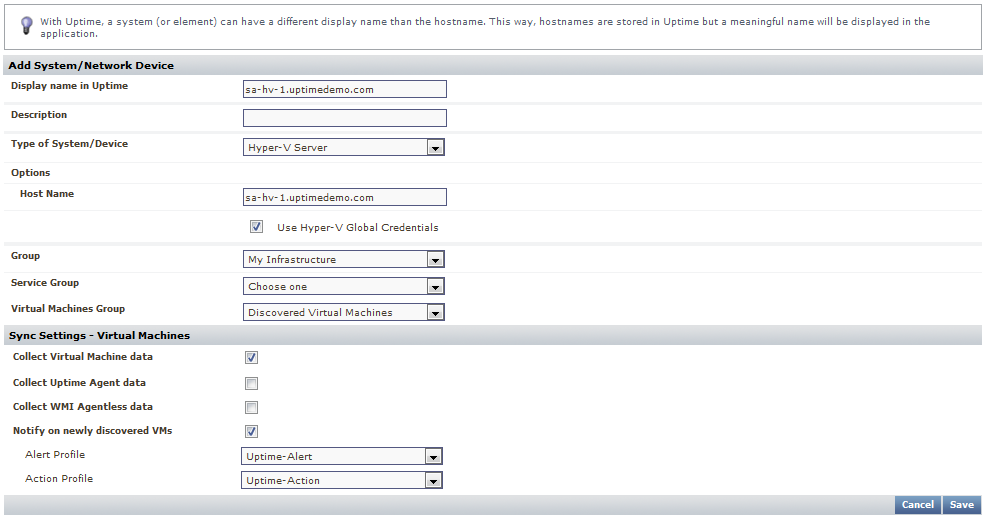The height and width of the screenshot is (517, 984).
Task: Open Type of System/Device dropdown
Action: click(x=344, y=147)
